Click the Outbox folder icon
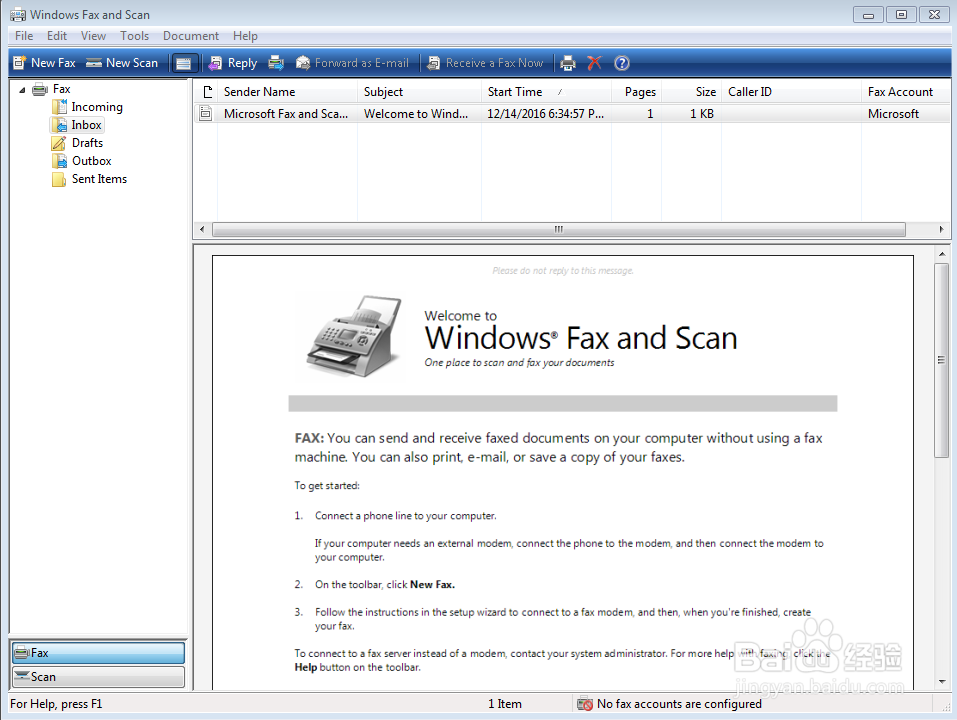 tap(59, 161)
